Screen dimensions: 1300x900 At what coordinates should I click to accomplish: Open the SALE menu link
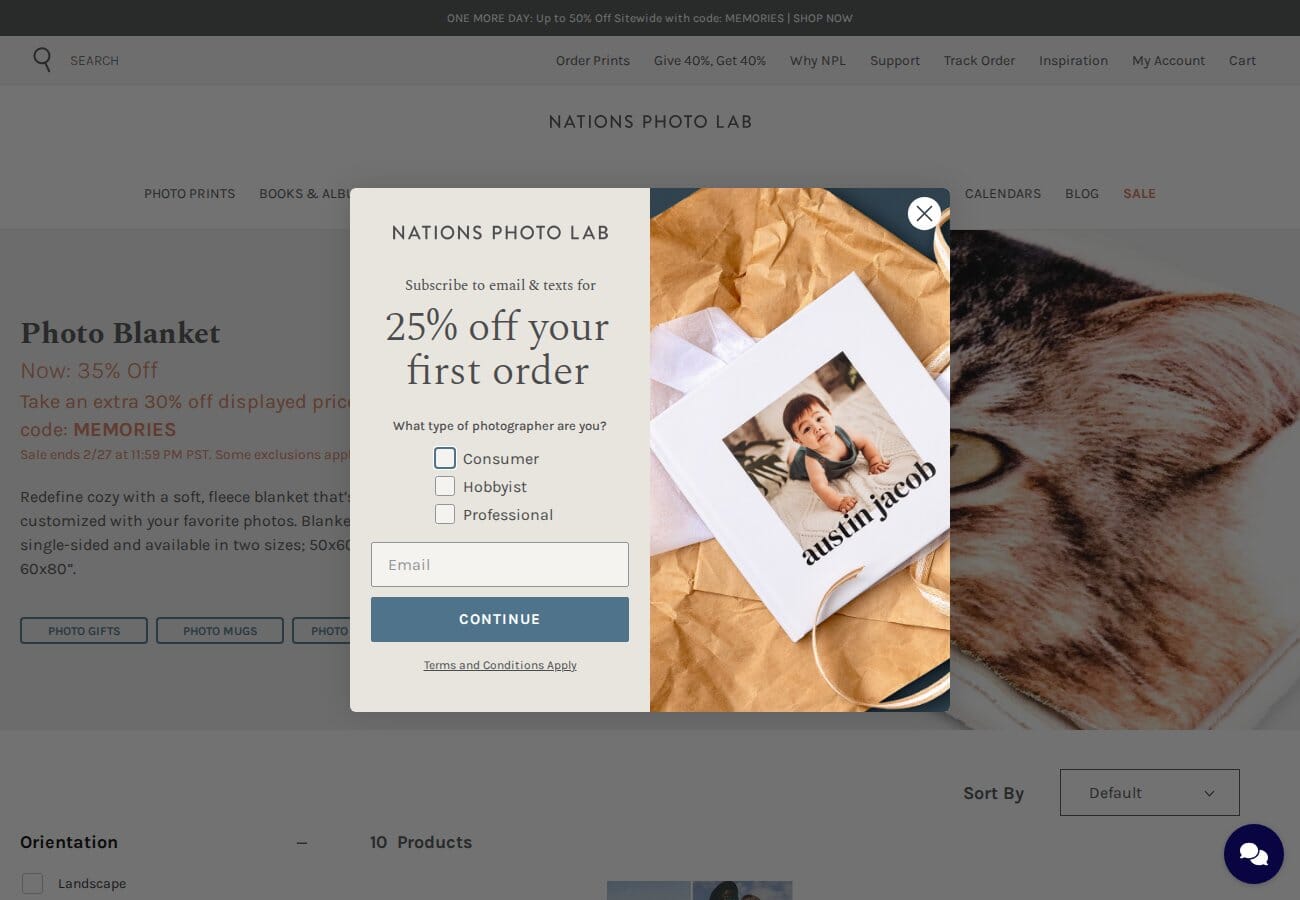[1139, 194]
